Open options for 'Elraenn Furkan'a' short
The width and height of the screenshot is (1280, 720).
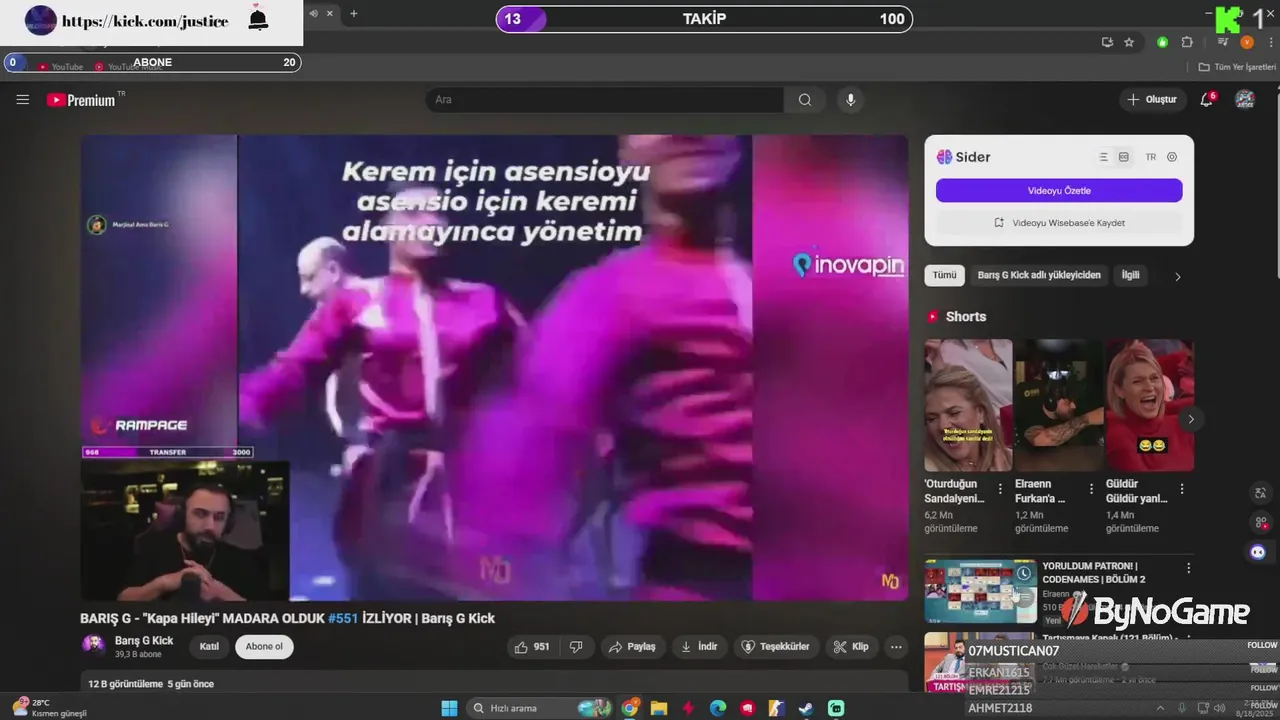(1091, 489)
